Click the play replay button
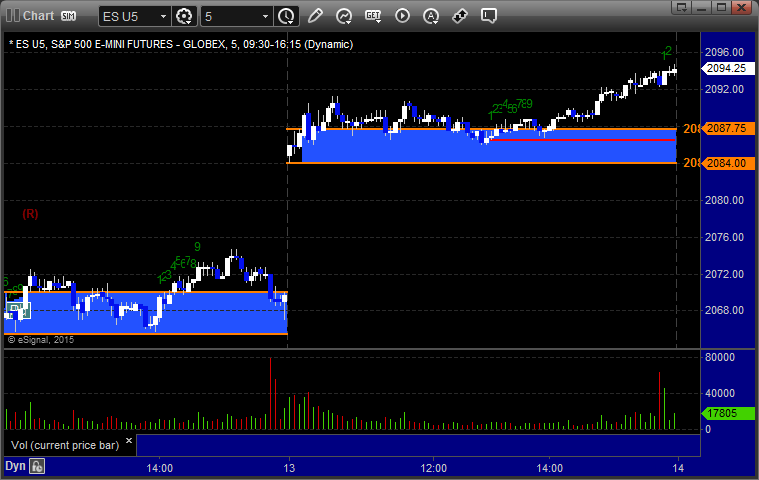Screen dimensions: 759x480 (x=402, y=16)
